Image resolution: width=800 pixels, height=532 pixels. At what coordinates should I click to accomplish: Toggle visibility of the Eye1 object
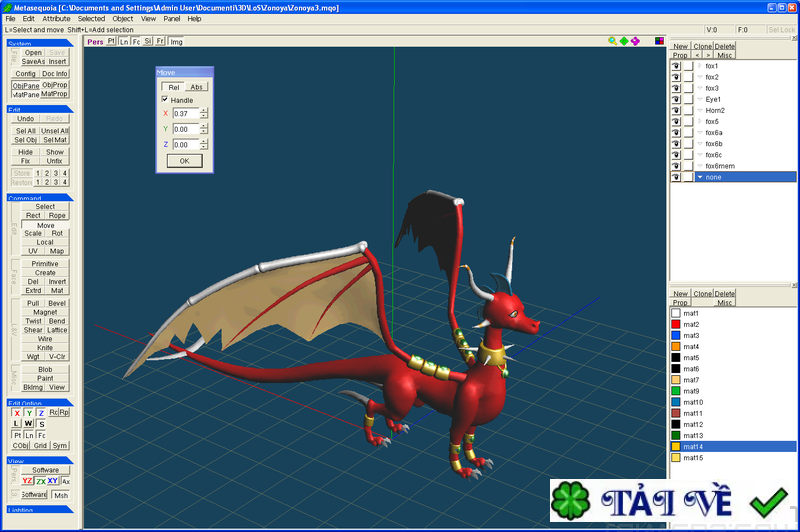coord(675,99)
